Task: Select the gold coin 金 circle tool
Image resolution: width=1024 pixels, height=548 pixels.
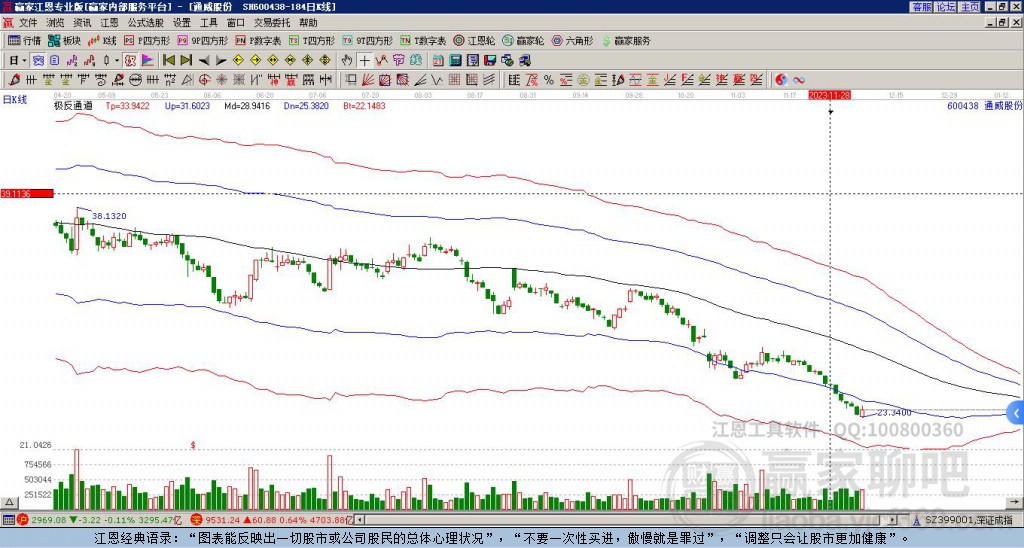Action: (x=583, y=80)
